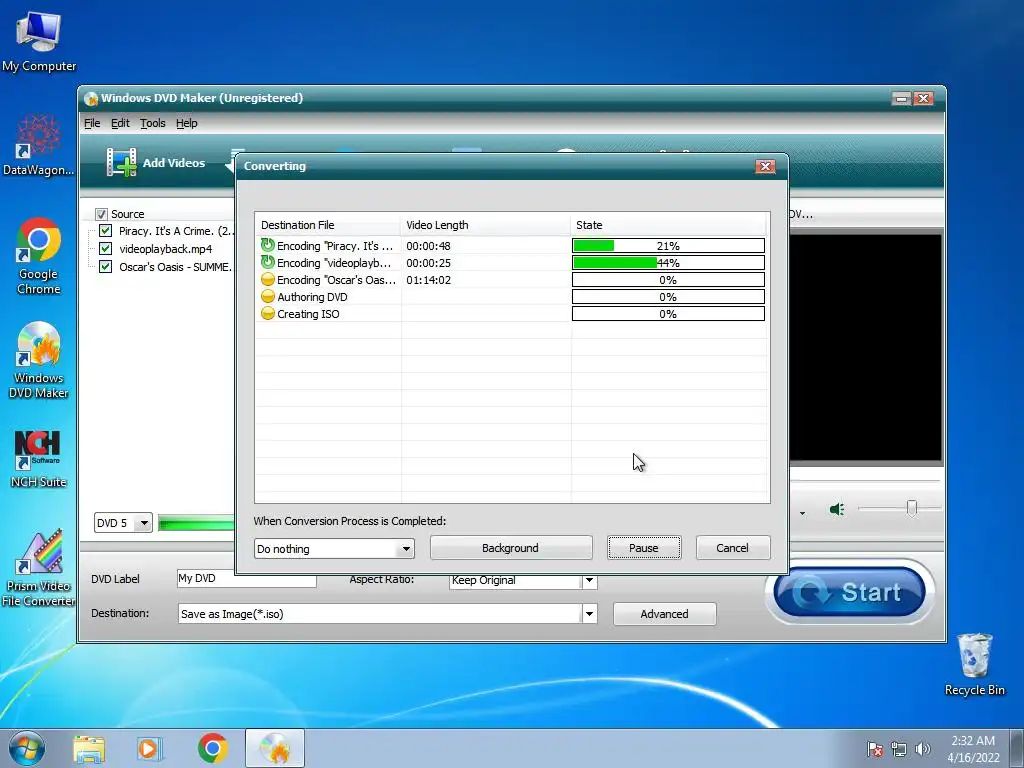Select DVD Maker taskbar button
Viewport: 1024px width, 768px height.
[x=275, y=748]
